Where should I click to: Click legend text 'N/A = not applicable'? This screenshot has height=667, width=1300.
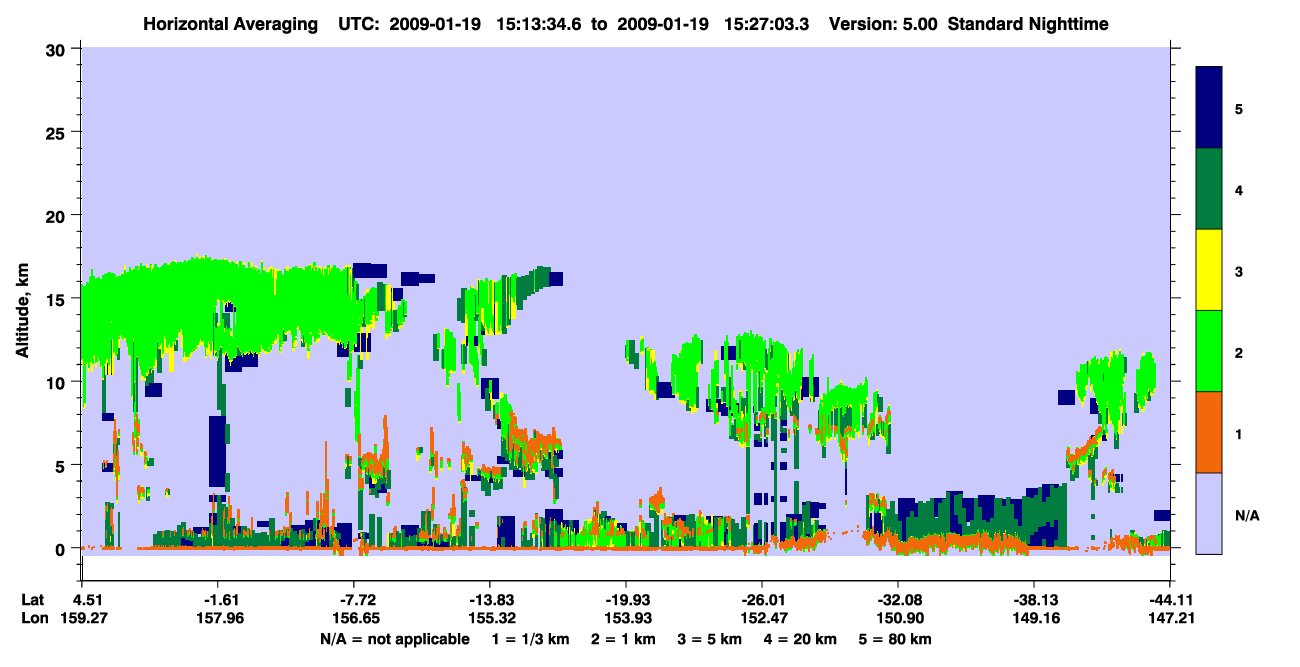click(x=394, y=638)
